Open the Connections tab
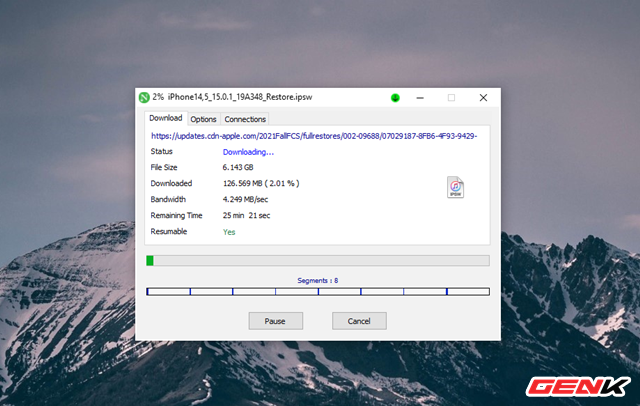This screenshot has height=406, width=640. point(245,119)
